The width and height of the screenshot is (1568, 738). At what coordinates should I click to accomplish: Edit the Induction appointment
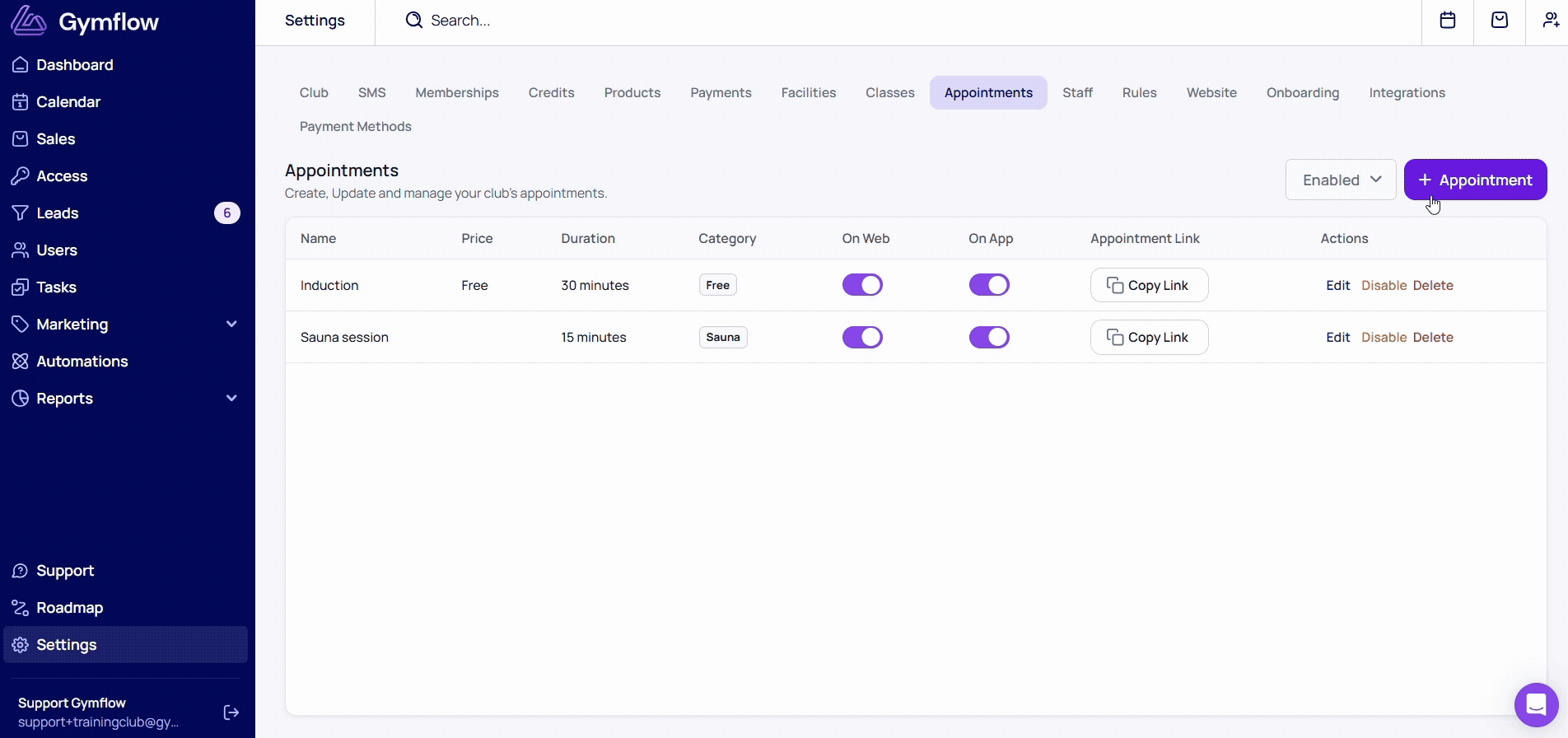coord(1338,285)
